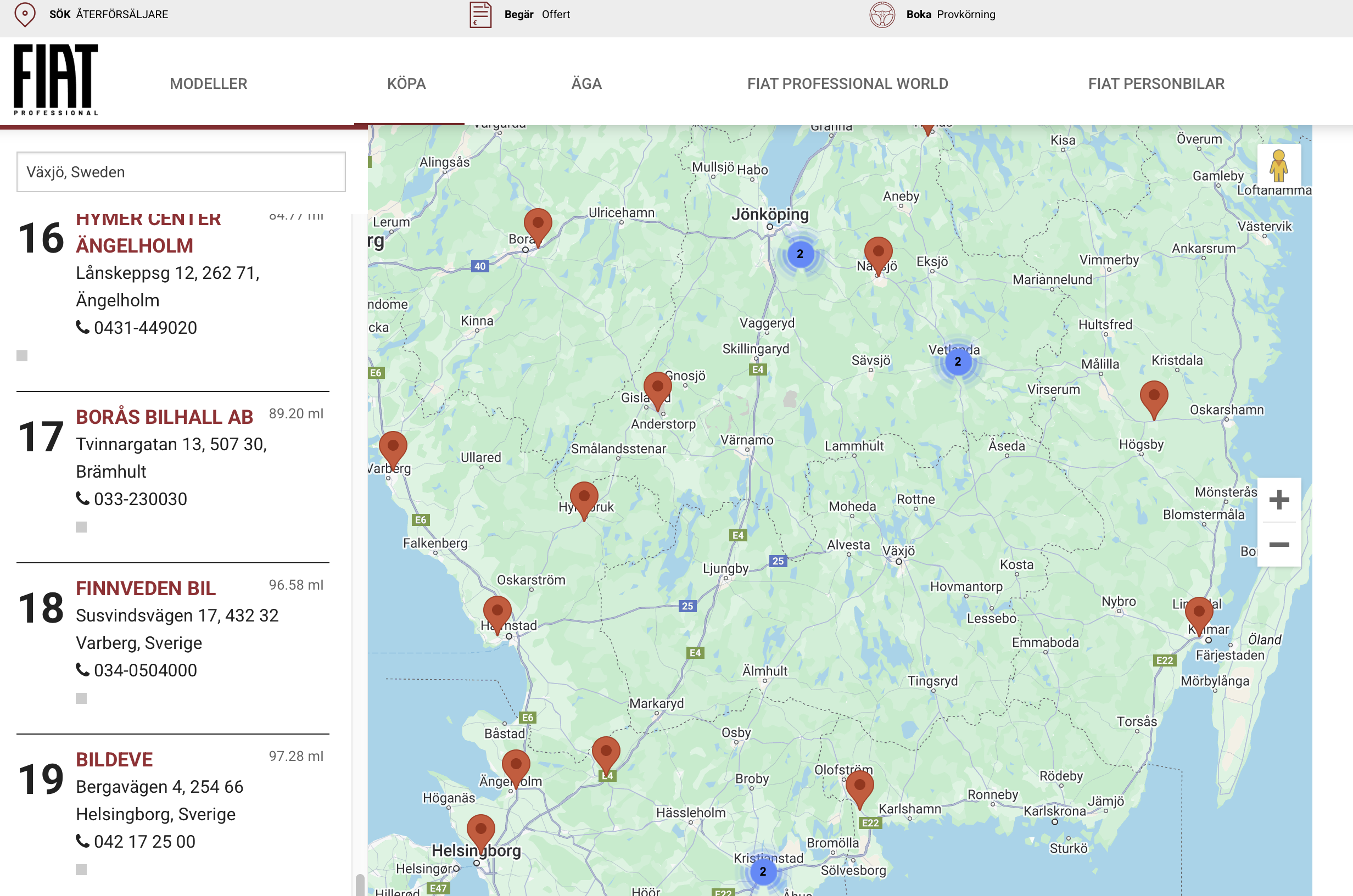The width and height of the screenshot is (1353, 896).
Task: Select the map pin at Kalmar
Action: click(1199, 615)
